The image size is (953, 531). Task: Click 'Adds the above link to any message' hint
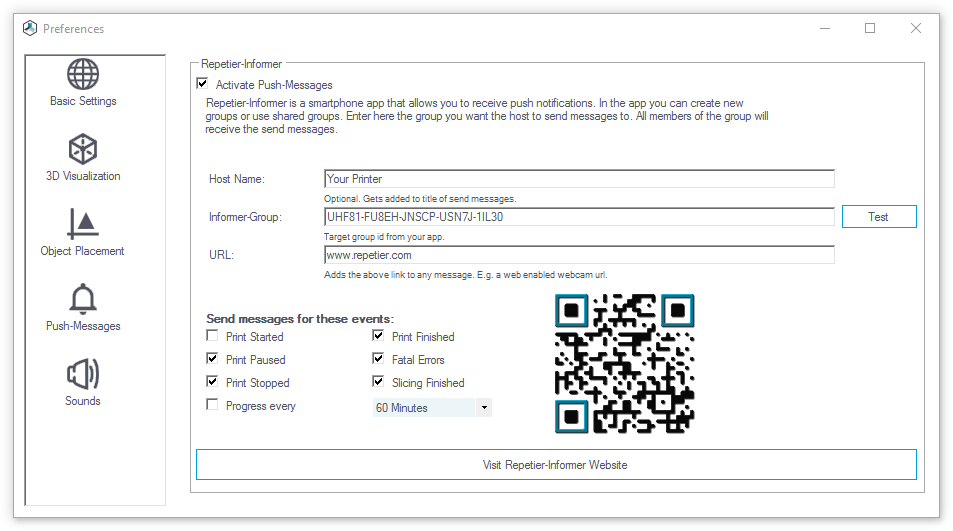[x=466, y=275]
